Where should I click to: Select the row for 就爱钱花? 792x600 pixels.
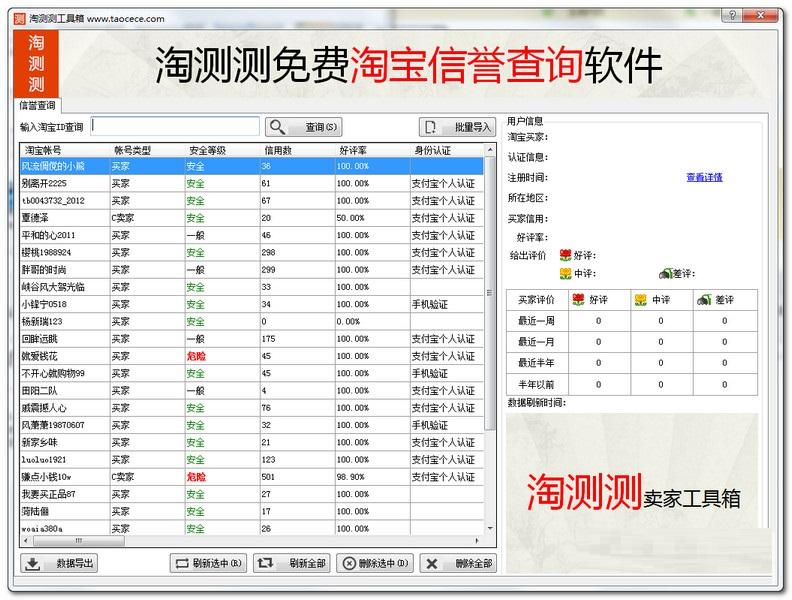(252, 356)
